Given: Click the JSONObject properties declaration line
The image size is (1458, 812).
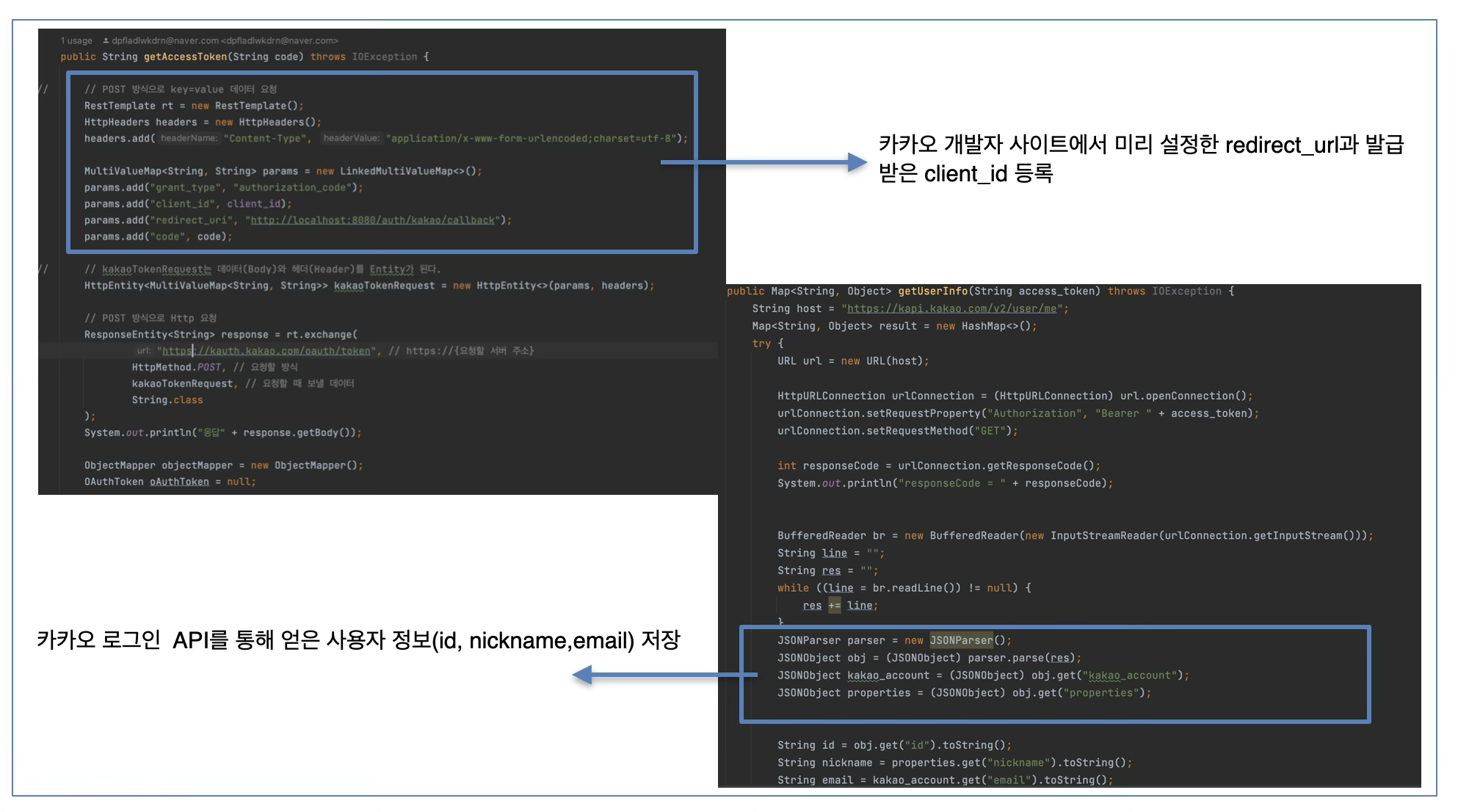Looking at the screenshot, I should (x=964, y=693).
